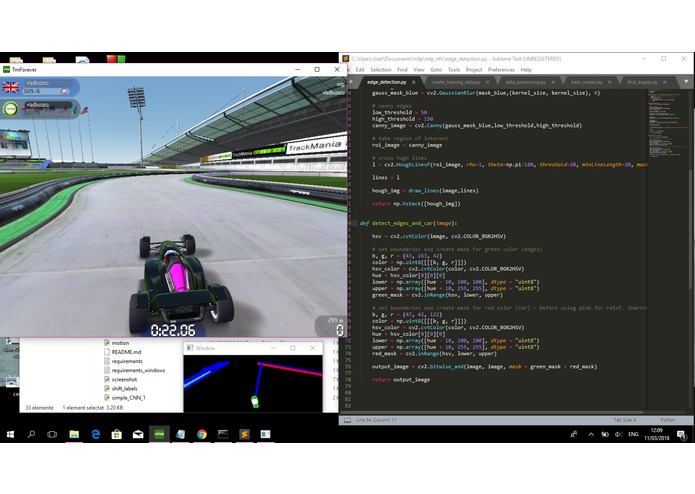Open the People tray icon

[x=574, y=434]
